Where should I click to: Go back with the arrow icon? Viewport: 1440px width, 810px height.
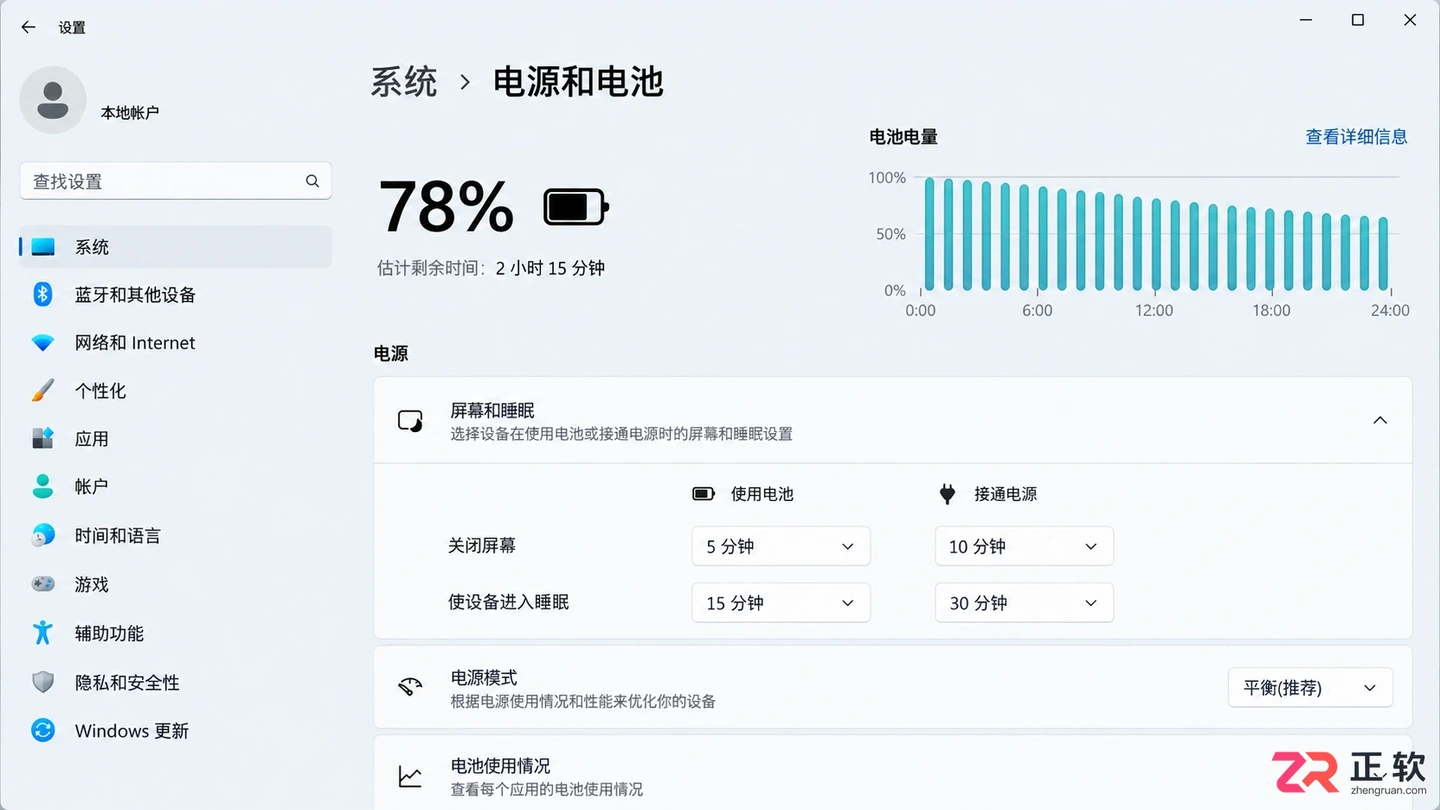click(28, 27)
